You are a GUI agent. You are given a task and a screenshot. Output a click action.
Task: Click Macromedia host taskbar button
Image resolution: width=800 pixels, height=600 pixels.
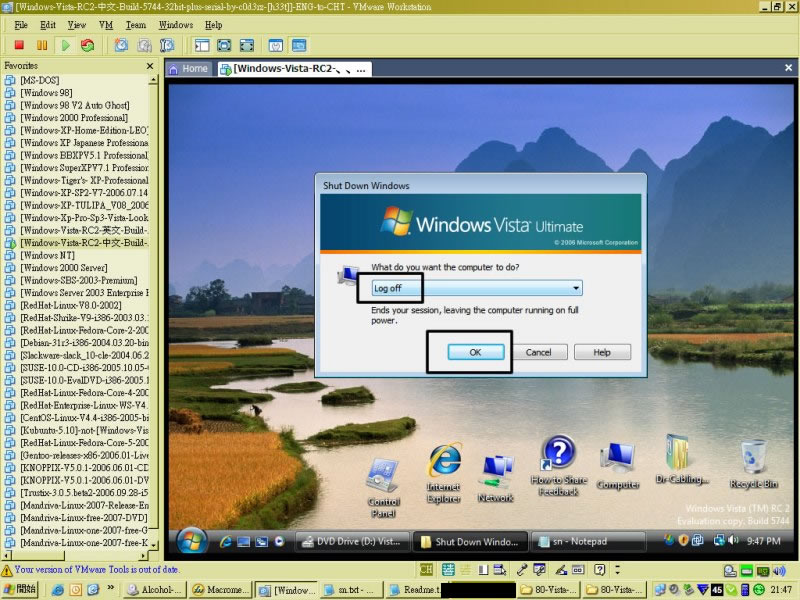click(x=221, y=590)
